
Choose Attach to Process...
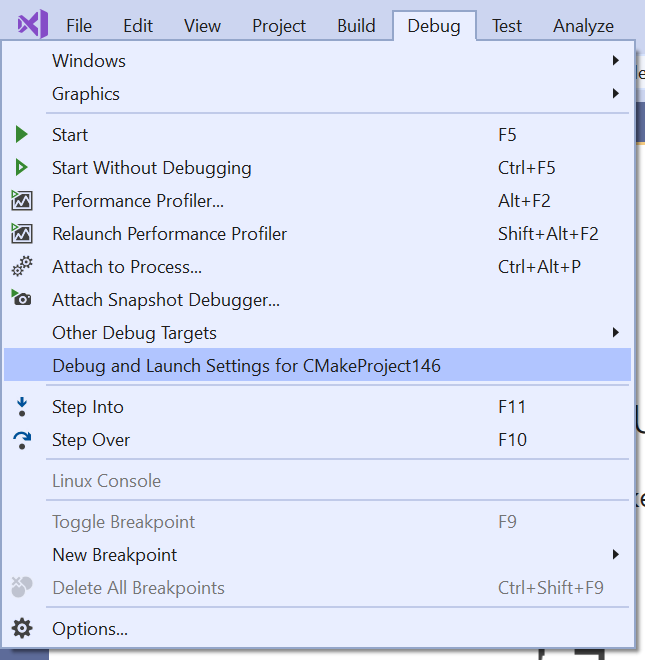pyautogui.click(x=317, y=266)
